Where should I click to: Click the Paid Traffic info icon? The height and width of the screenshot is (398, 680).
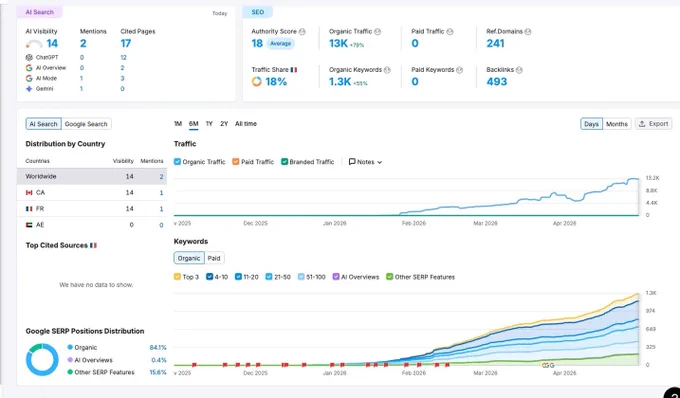tap(450, 32)
